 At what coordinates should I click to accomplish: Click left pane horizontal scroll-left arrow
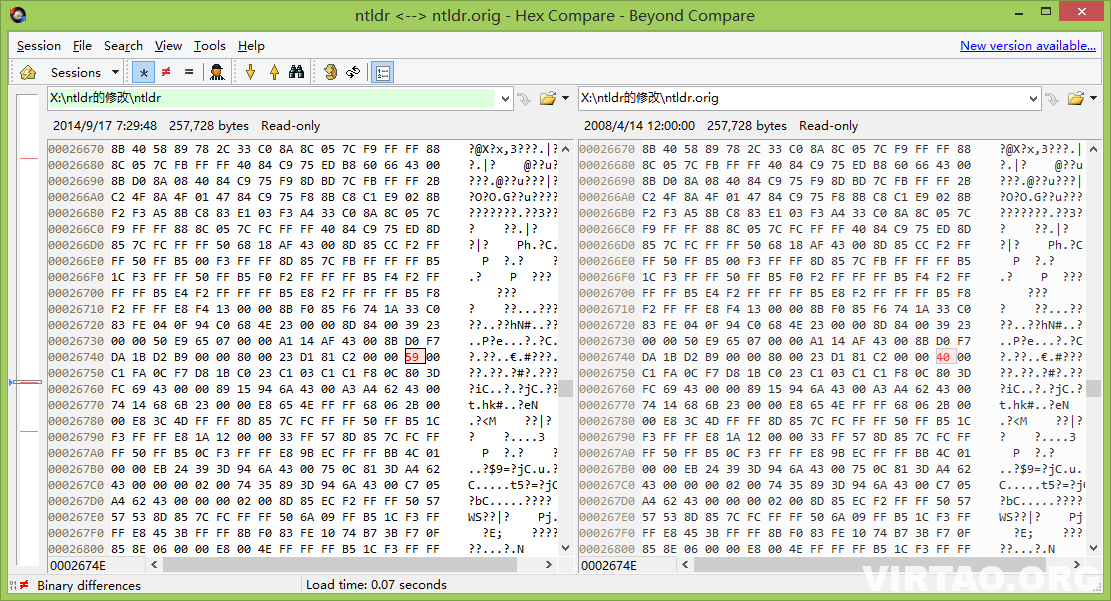click(x=154, y=564)
